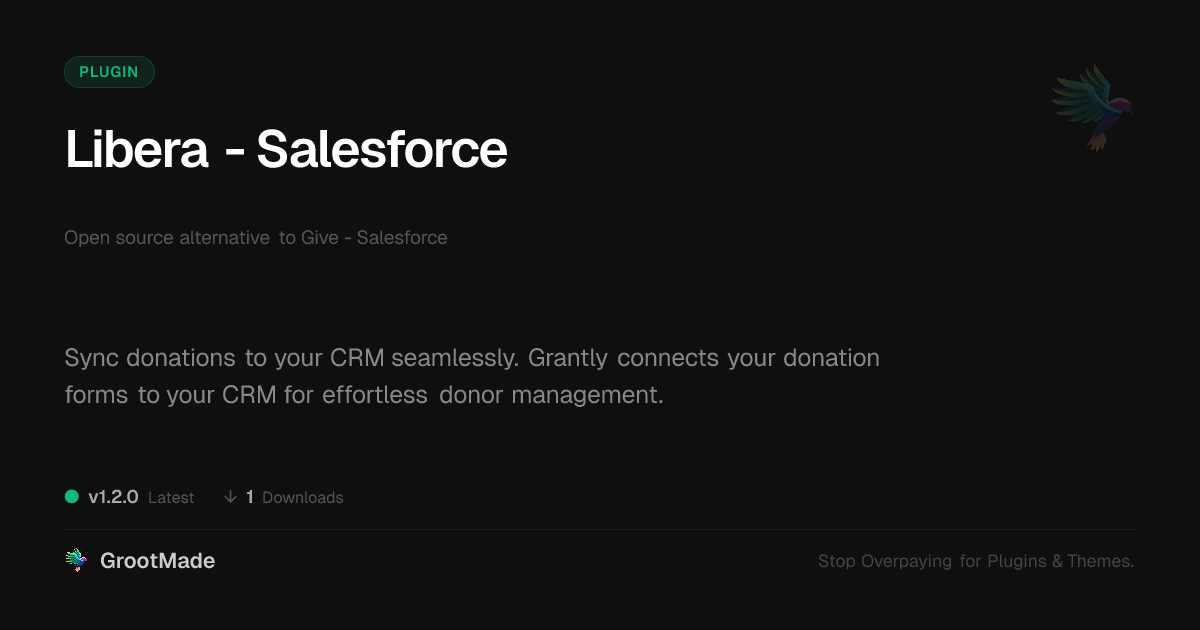Click the downloads arrow icon
The width and height of the screenshot is (1200, 630).
[230, 497]
